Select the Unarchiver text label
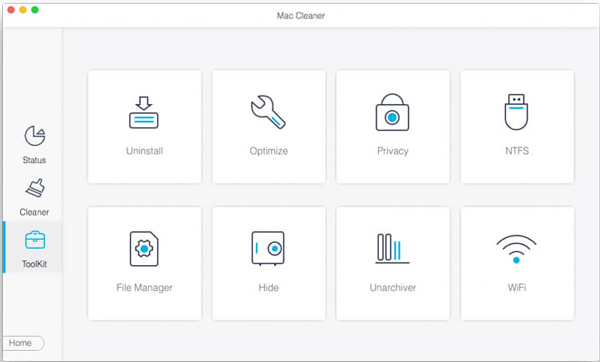The height and width of the screenshot is (362, 600). 393,288
